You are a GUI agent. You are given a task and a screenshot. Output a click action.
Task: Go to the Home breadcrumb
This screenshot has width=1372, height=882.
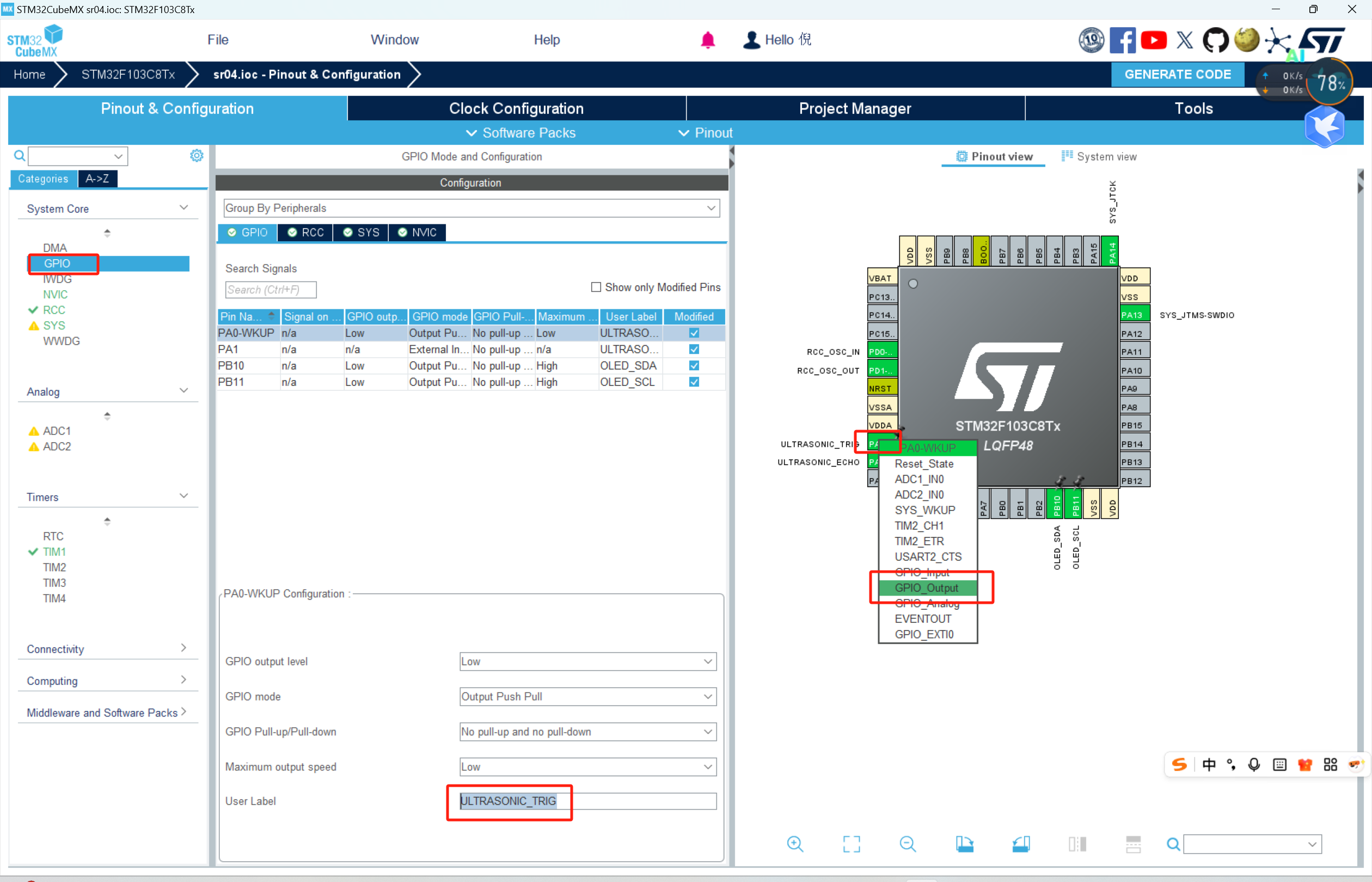pyautogui.click(x=29, y=75)
